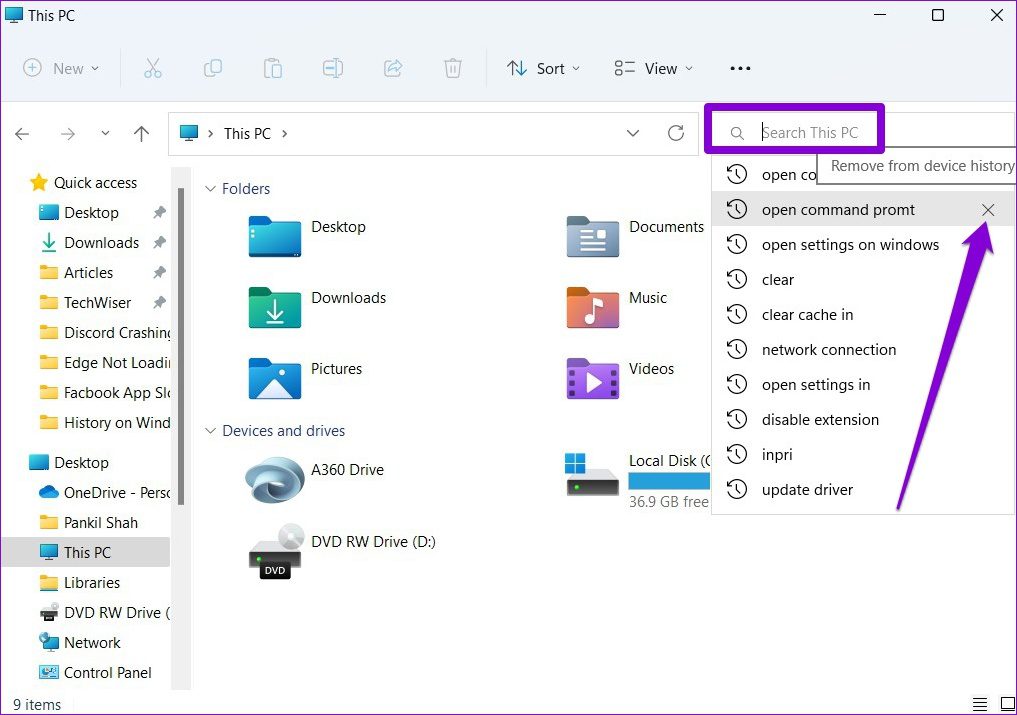Screen dimensions: 1017x715
Task: Open the See more ellipsis menu
Action: 740,68
